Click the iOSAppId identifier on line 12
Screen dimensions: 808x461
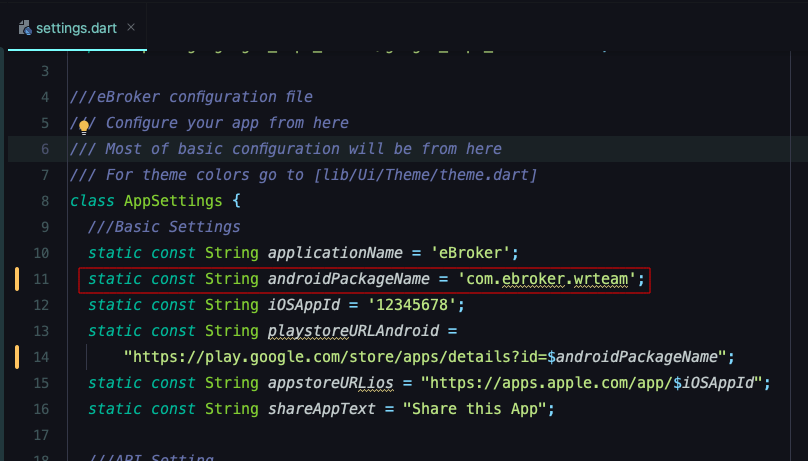304,305
